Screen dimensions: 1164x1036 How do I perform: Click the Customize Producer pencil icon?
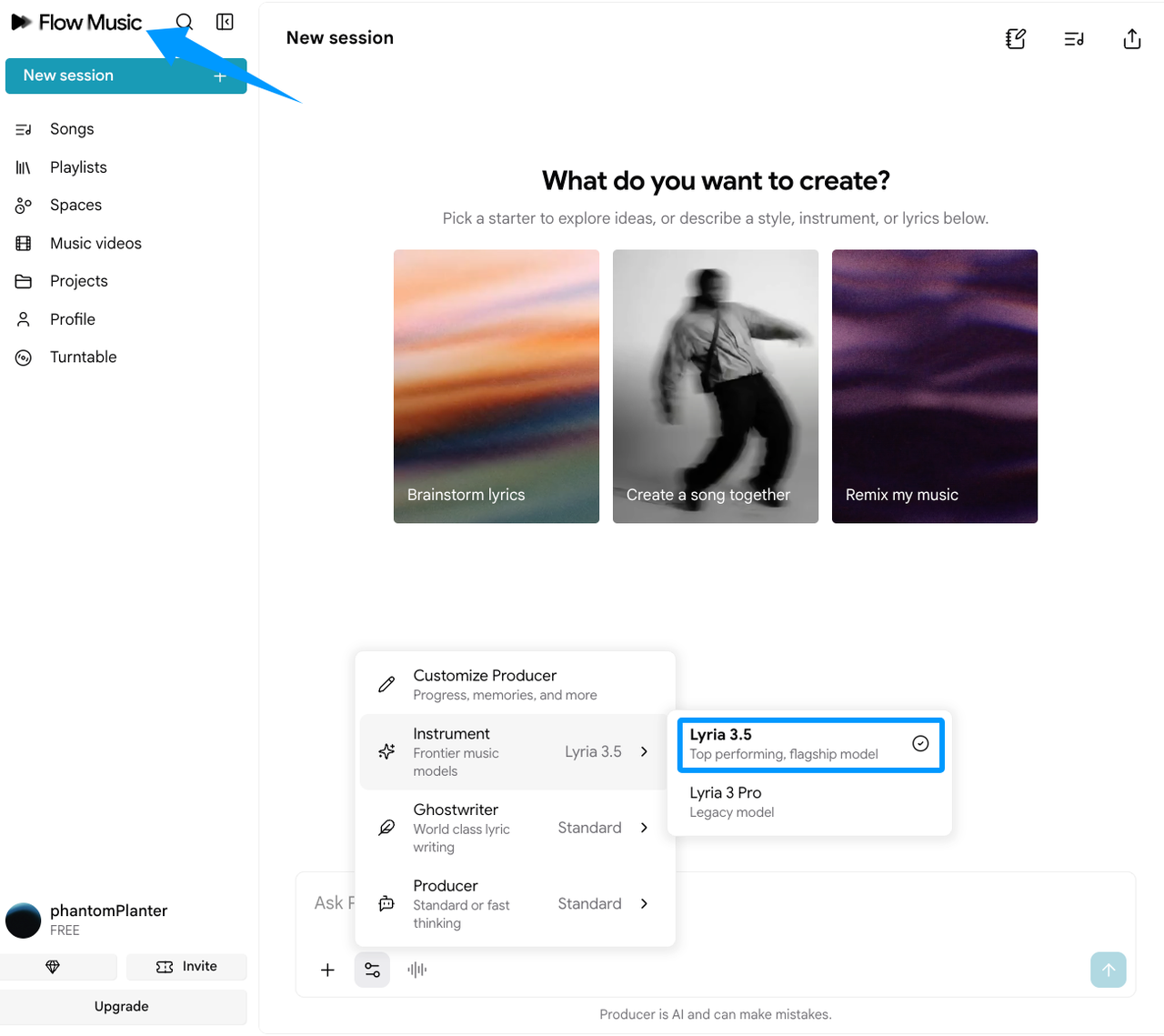(386, 684)
